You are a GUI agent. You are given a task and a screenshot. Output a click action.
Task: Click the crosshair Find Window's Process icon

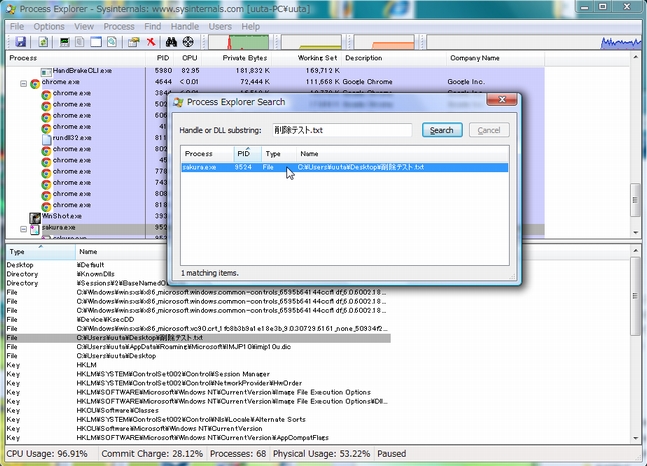pyautogui.click(x=188, y=42)
